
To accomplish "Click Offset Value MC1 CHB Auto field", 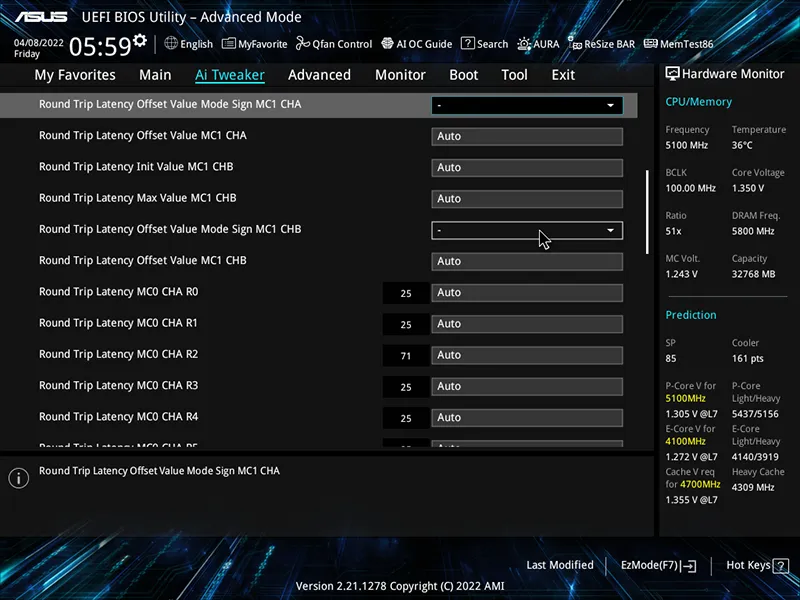I will tap(527, 261).
